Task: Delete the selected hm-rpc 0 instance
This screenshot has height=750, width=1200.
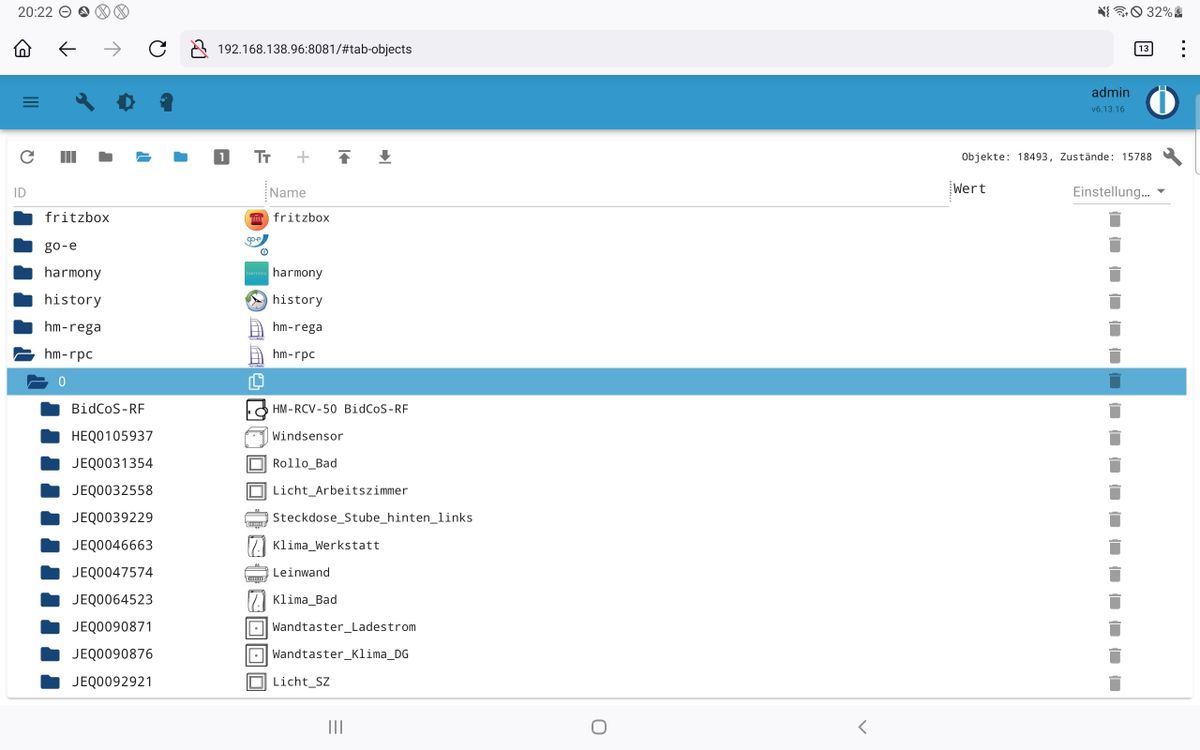Action: pos(1115,380)
